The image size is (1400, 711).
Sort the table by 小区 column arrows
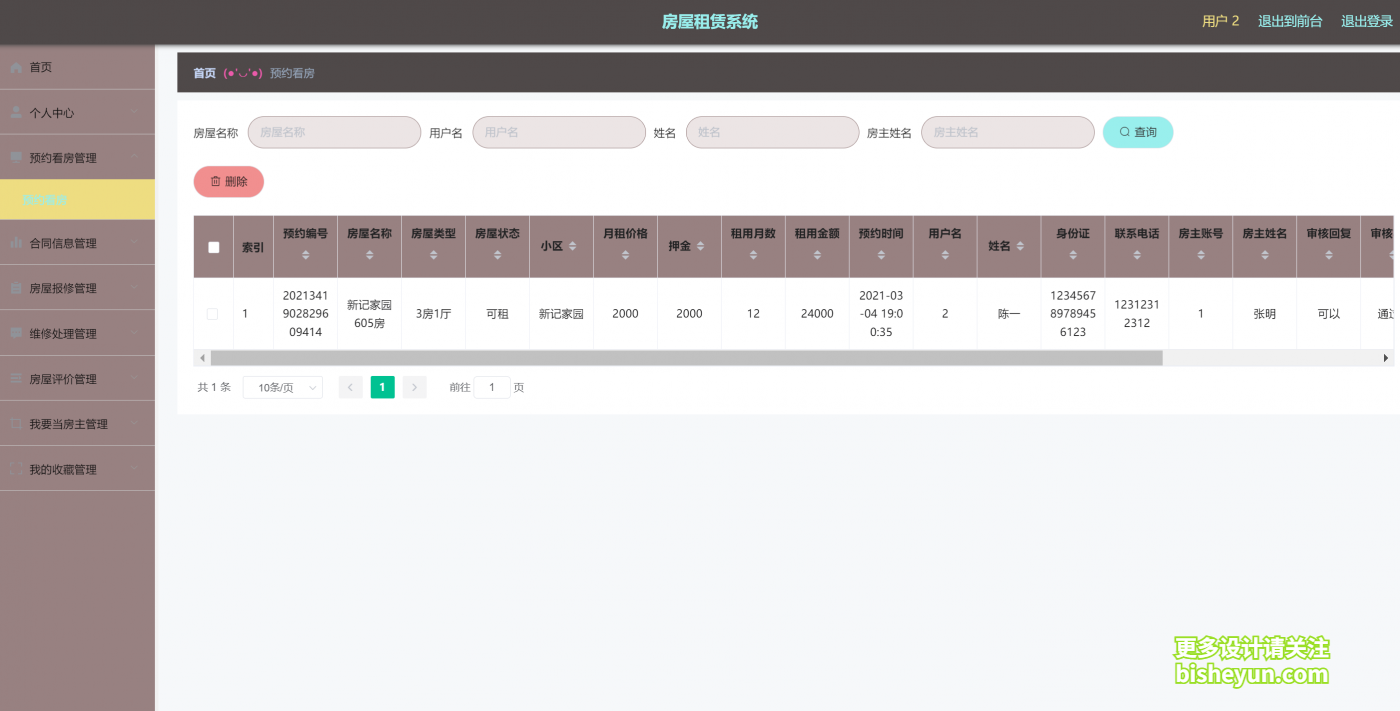pos(573,246)
